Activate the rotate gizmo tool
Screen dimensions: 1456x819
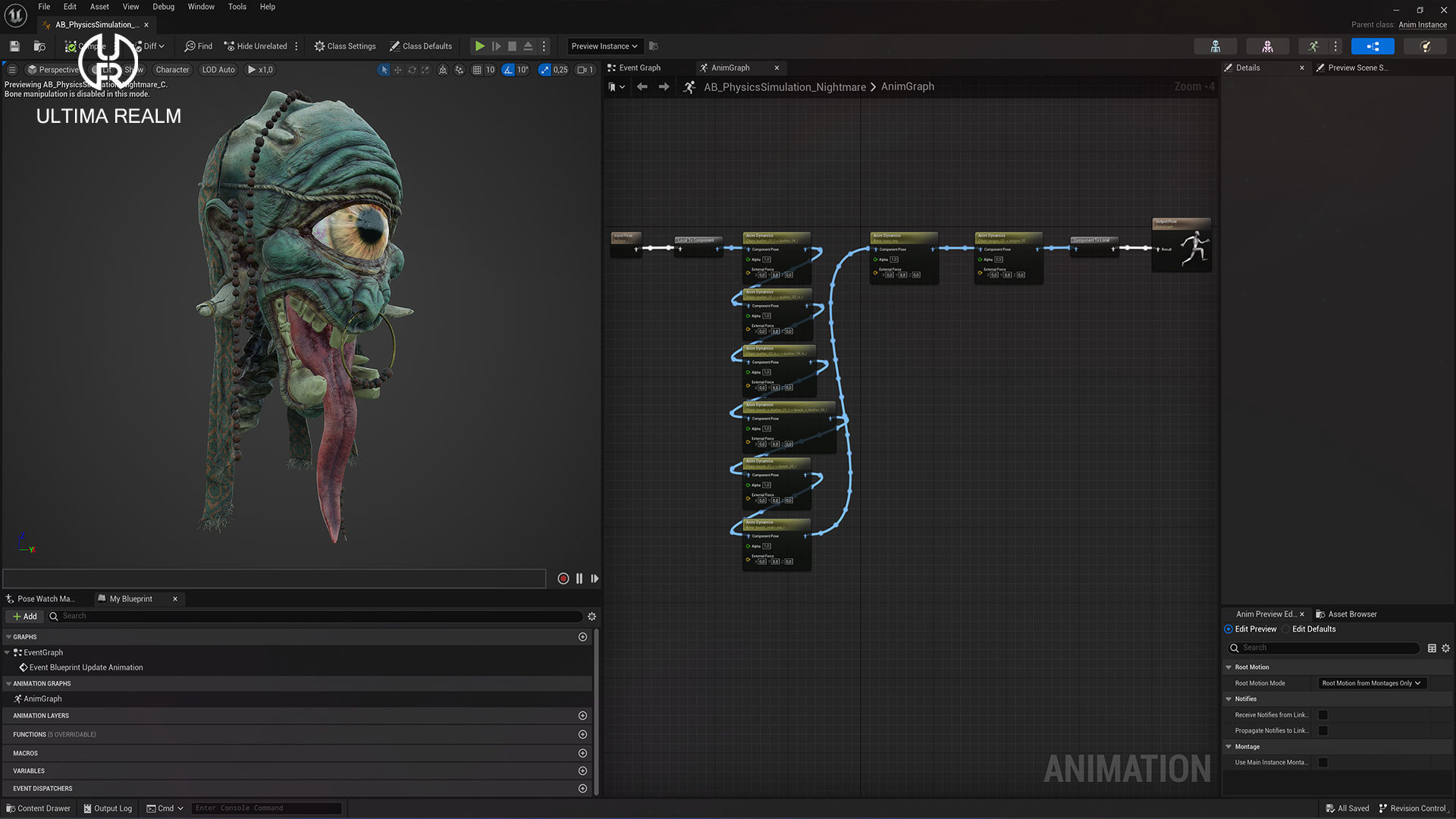click(412, 70)
